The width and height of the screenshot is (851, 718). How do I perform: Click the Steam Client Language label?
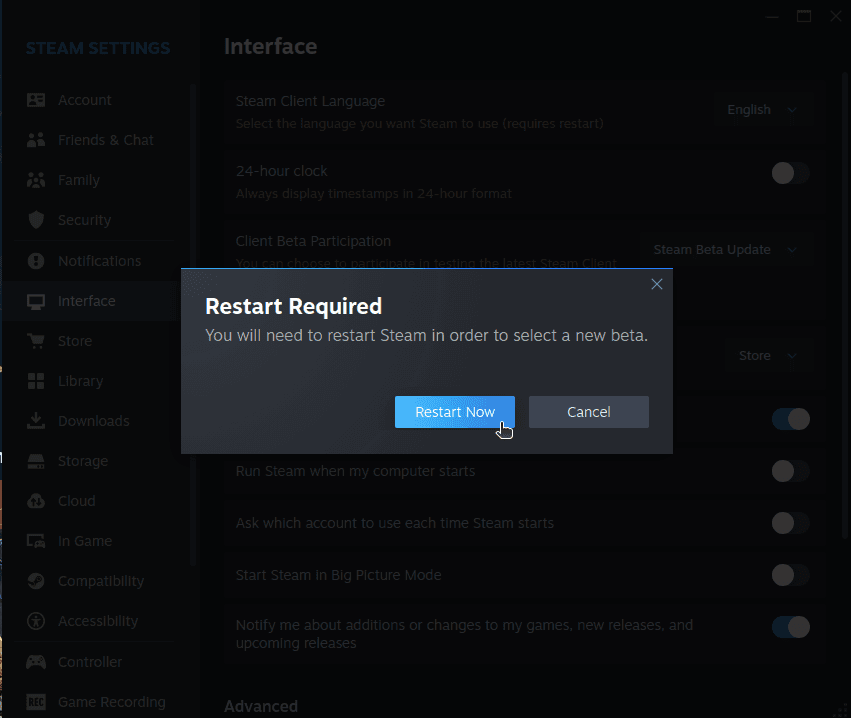coord(310,101)
